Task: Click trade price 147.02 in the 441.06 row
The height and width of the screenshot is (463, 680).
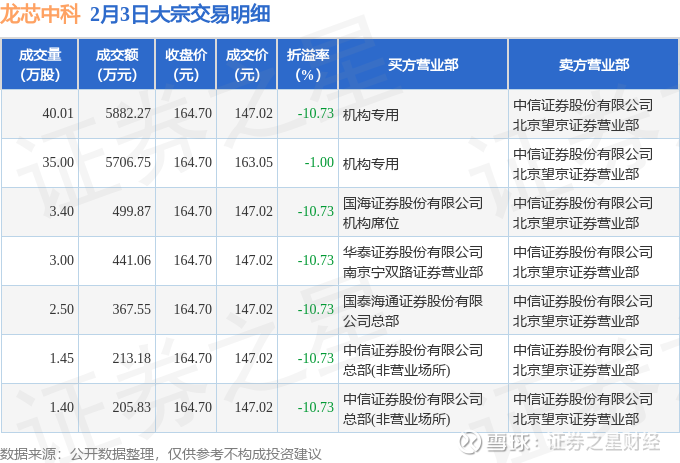Action: [x=254, y=261]
